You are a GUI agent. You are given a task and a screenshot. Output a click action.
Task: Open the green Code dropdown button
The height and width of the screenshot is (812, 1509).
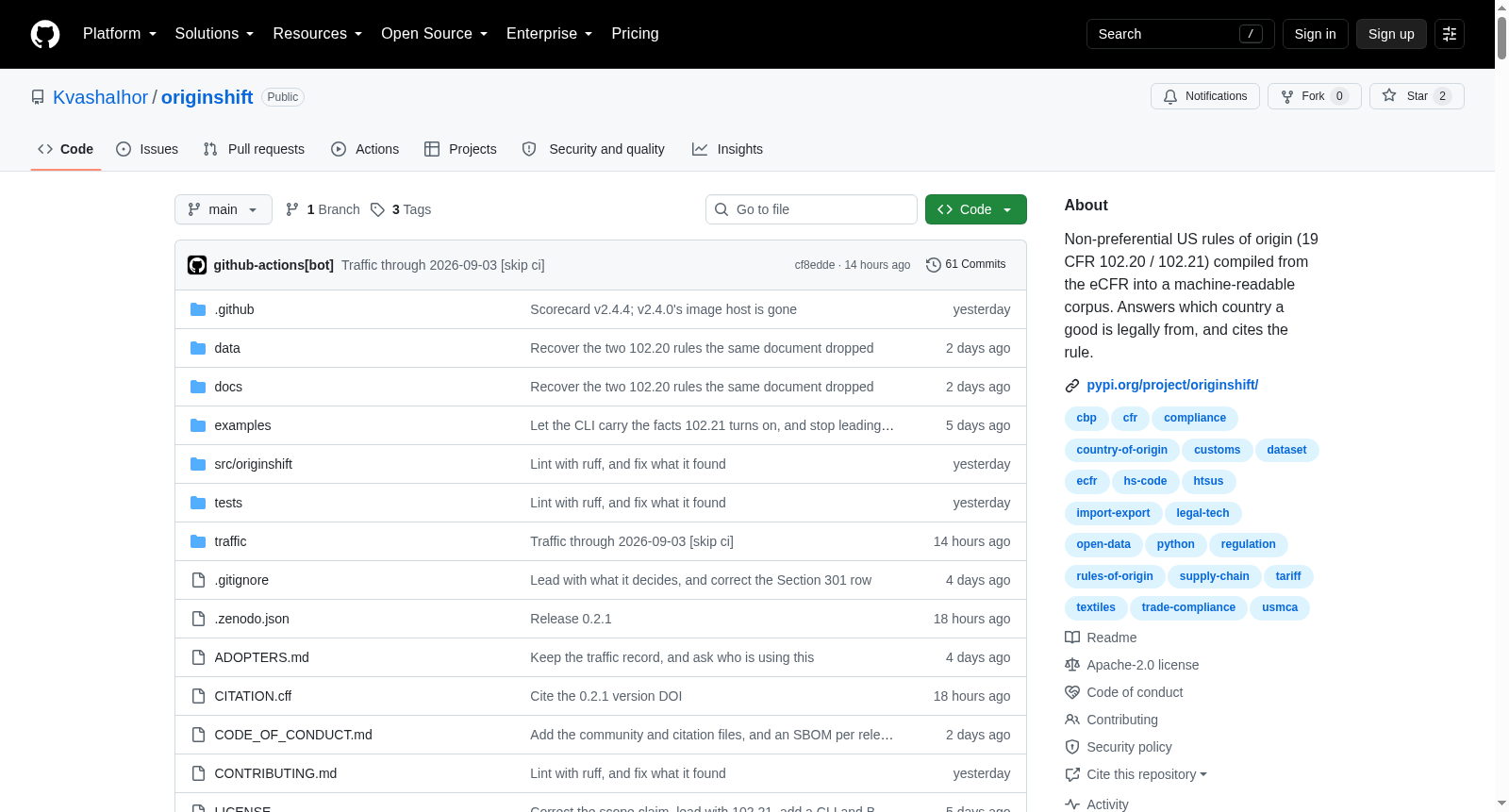(x=976, y=209)
